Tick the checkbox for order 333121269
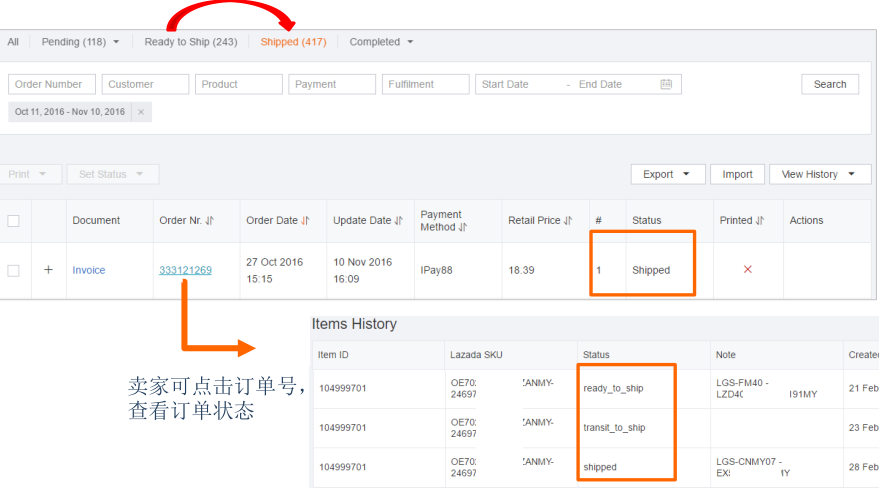The image size is (879, 488). pos(13,271)
